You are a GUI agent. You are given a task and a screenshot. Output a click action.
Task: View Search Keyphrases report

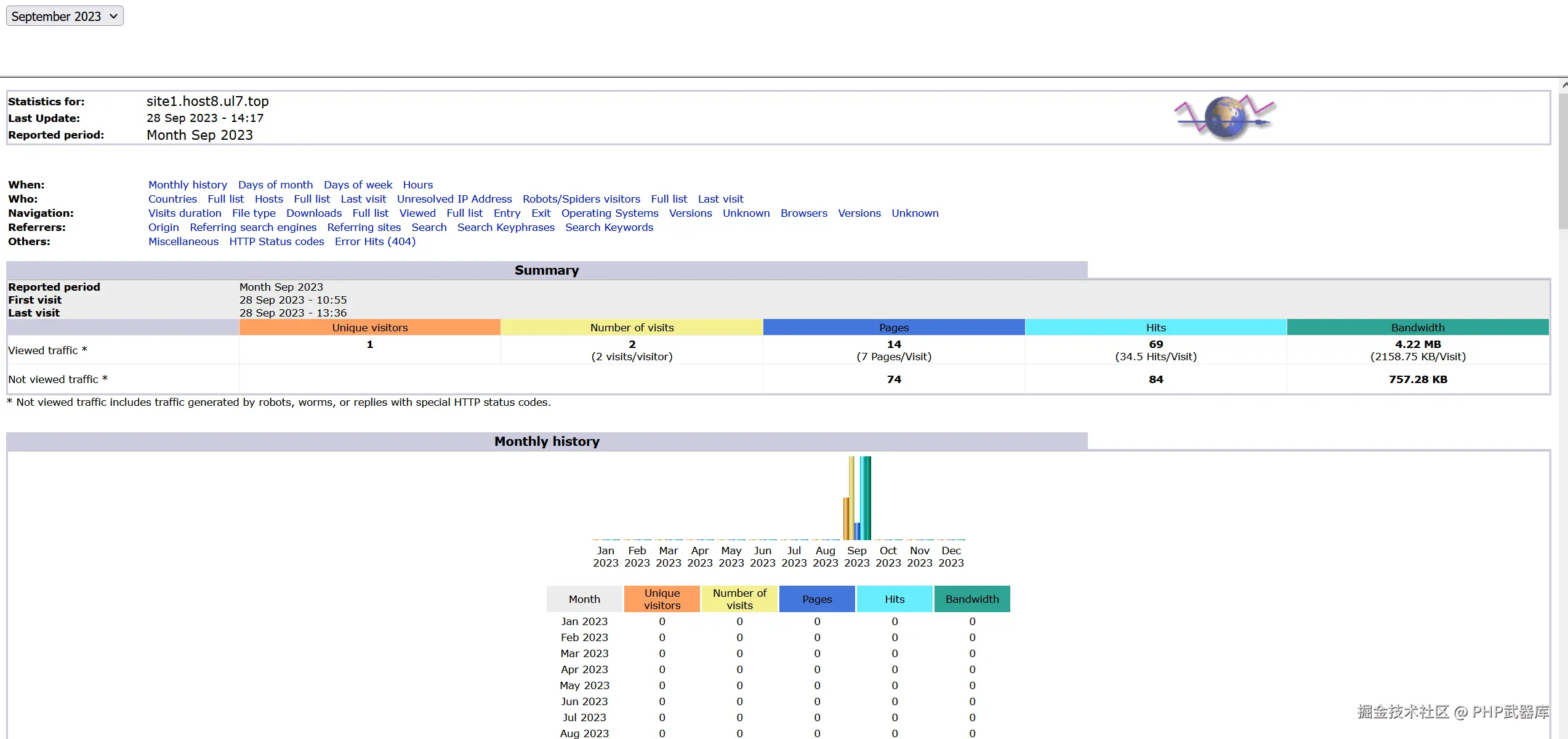(x=505, y=227)
